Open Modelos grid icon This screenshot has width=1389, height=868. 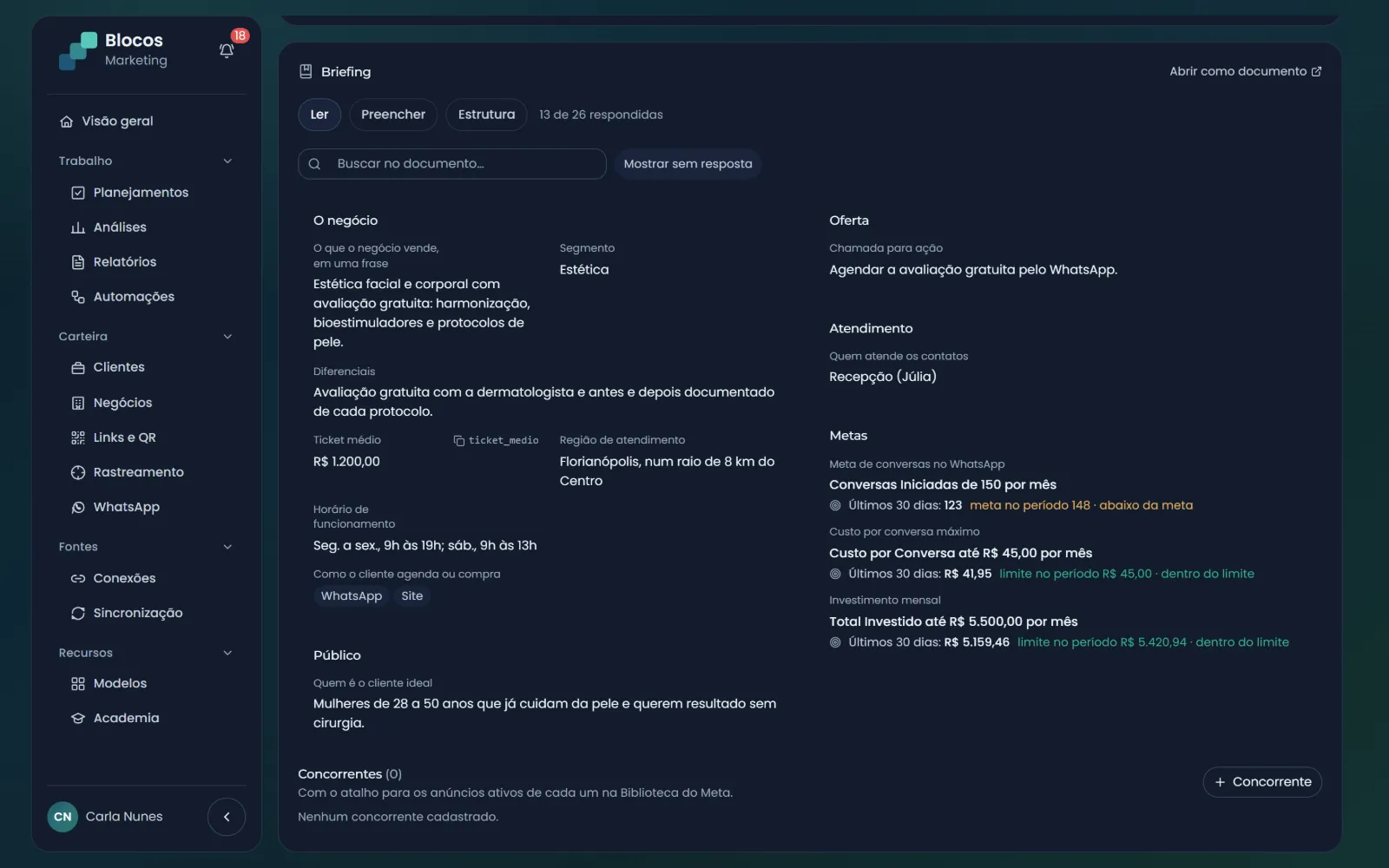click(78, 683)
